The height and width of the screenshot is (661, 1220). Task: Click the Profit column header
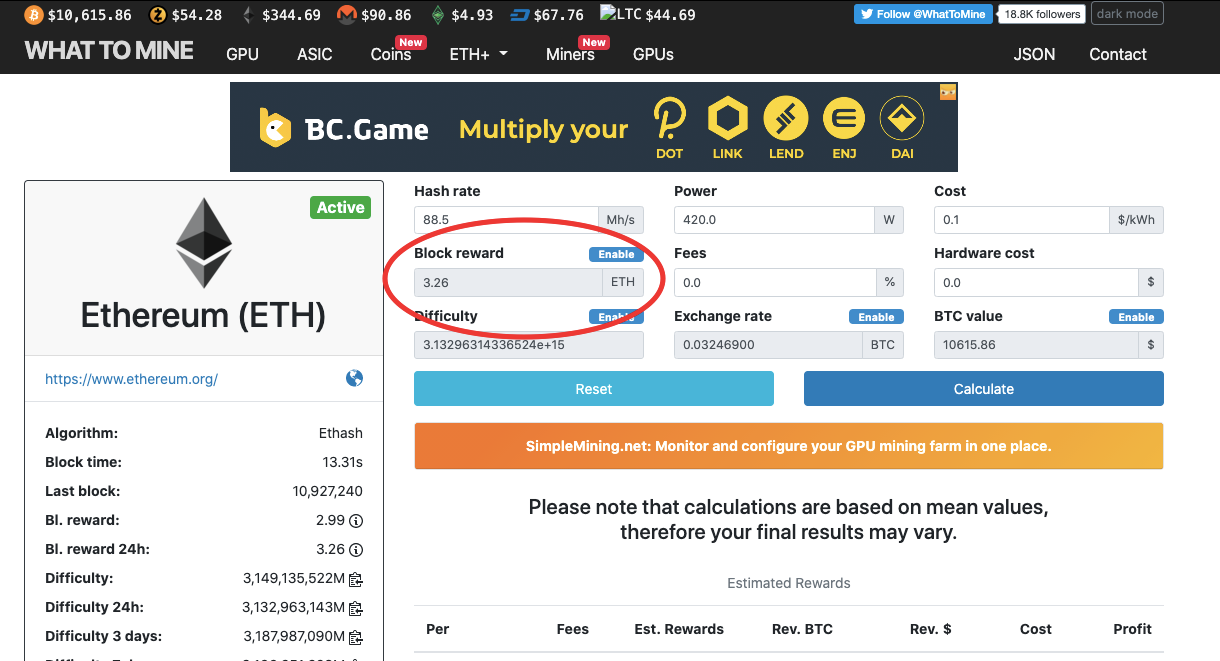point(1133,629)
